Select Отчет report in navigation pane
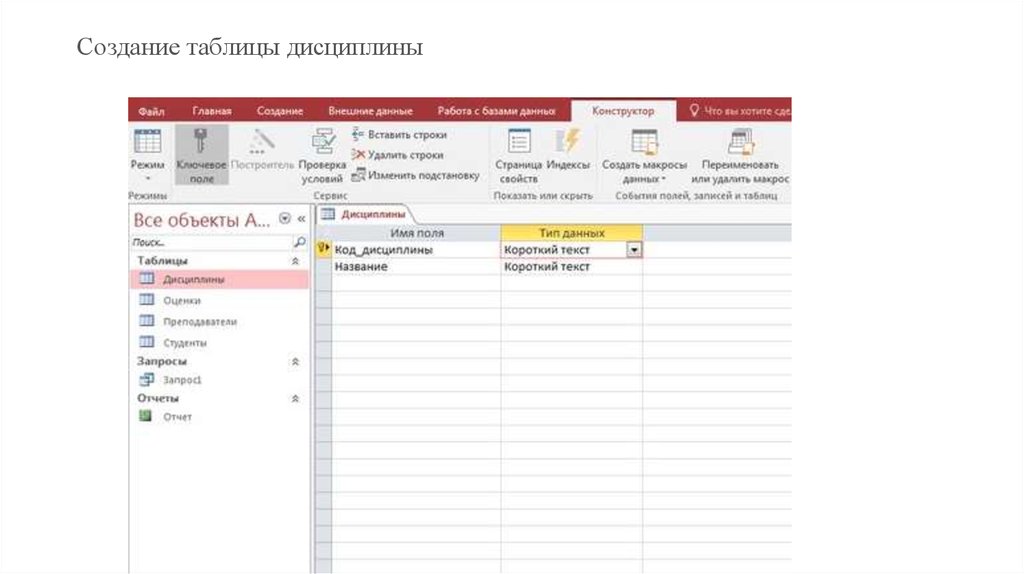Screen dimensions: 1024x574 [x=219, y=417]
